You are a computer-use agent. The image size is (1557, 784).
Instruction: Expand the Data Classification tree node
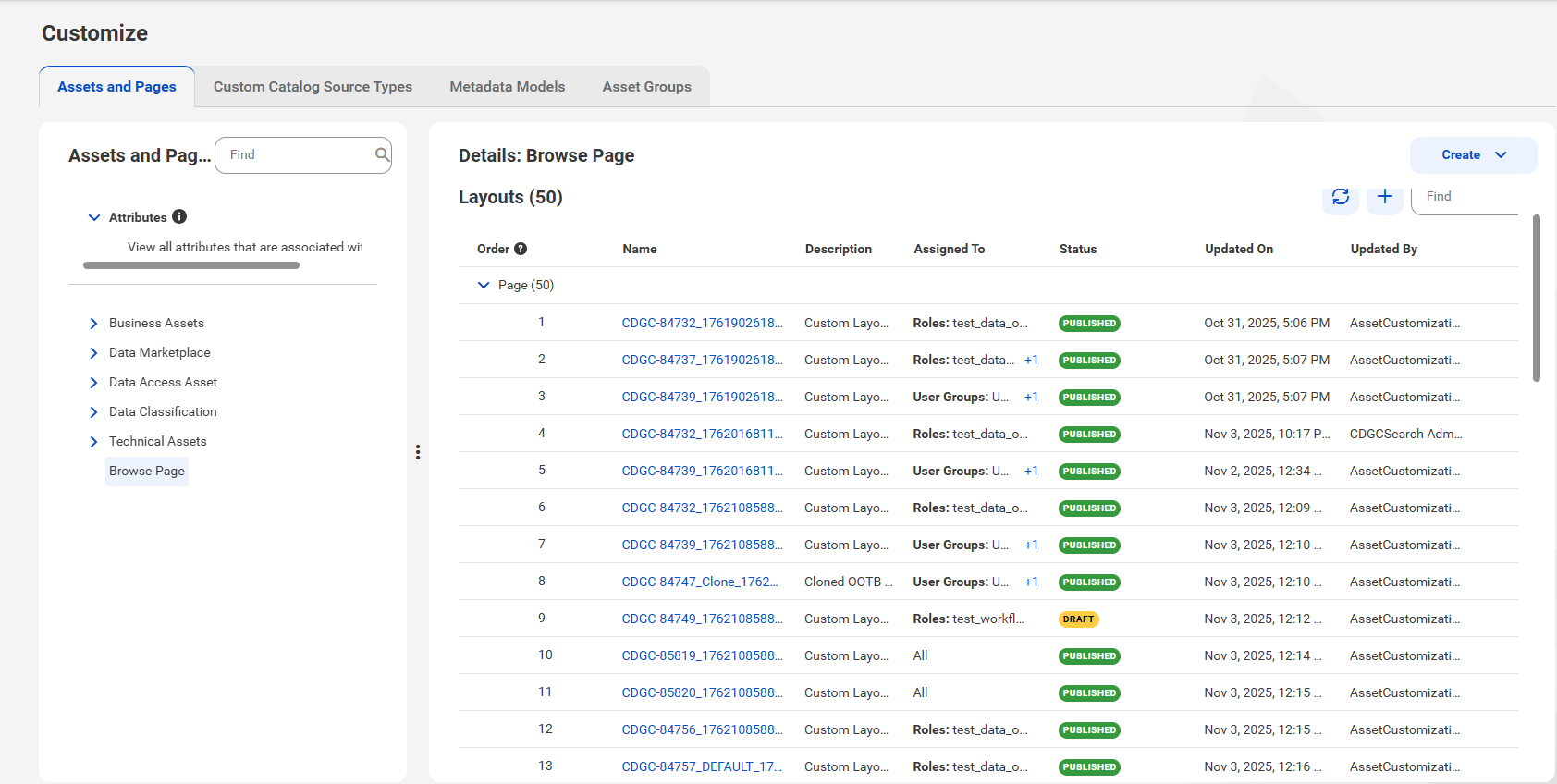[93, 412]
